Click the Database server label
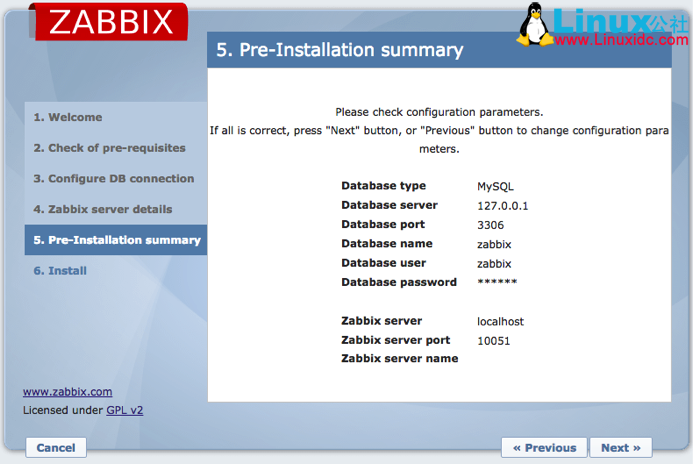This screenshot has width=693, height=465. coord(389,205)
